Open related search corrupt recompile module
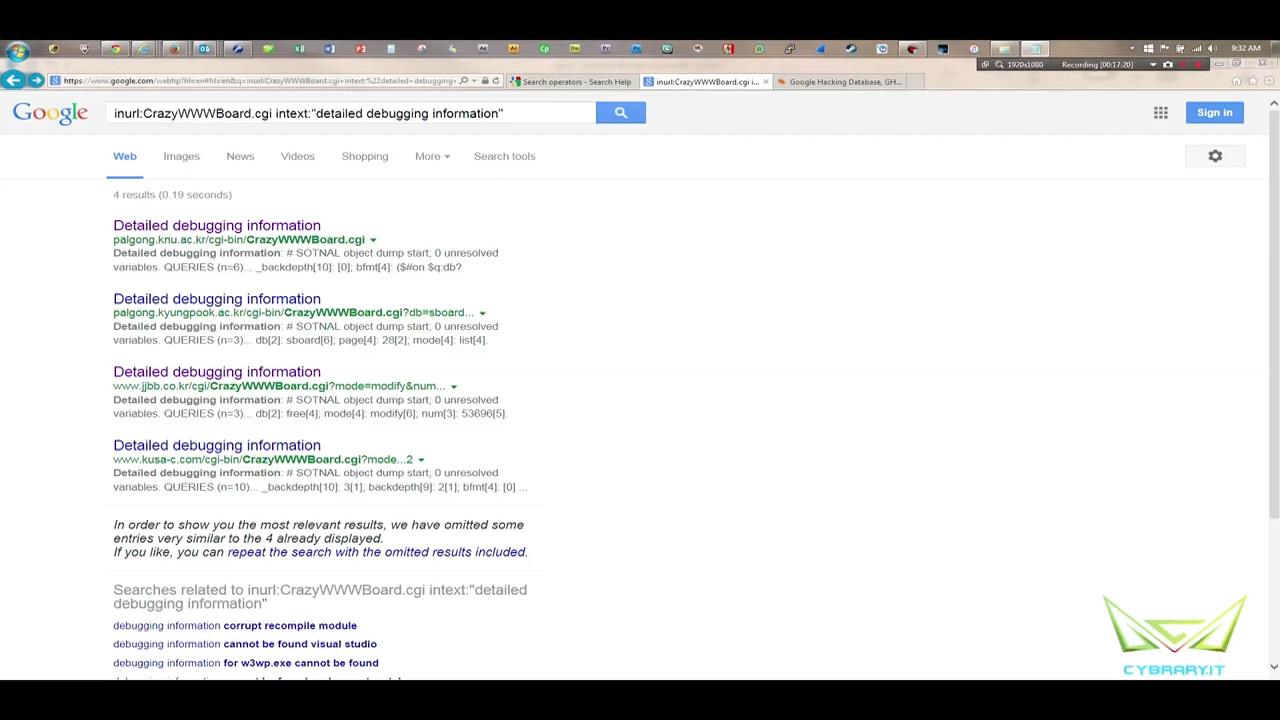 (235, 625)
